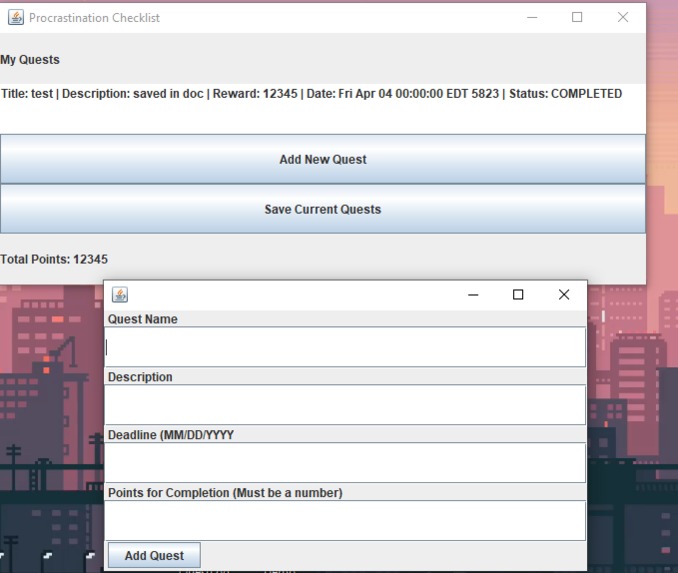Click the Java icon in Procrastination Checklist title bar
The height and width of the screenshot is (573, 678).
click(16, 18)
